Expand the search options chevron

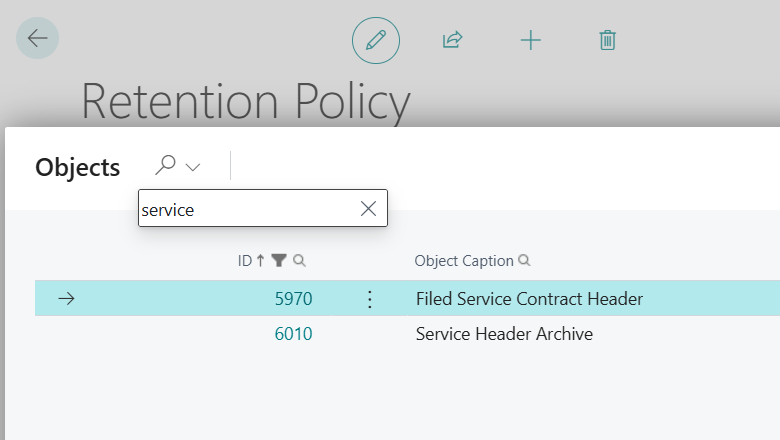point(193,167)
